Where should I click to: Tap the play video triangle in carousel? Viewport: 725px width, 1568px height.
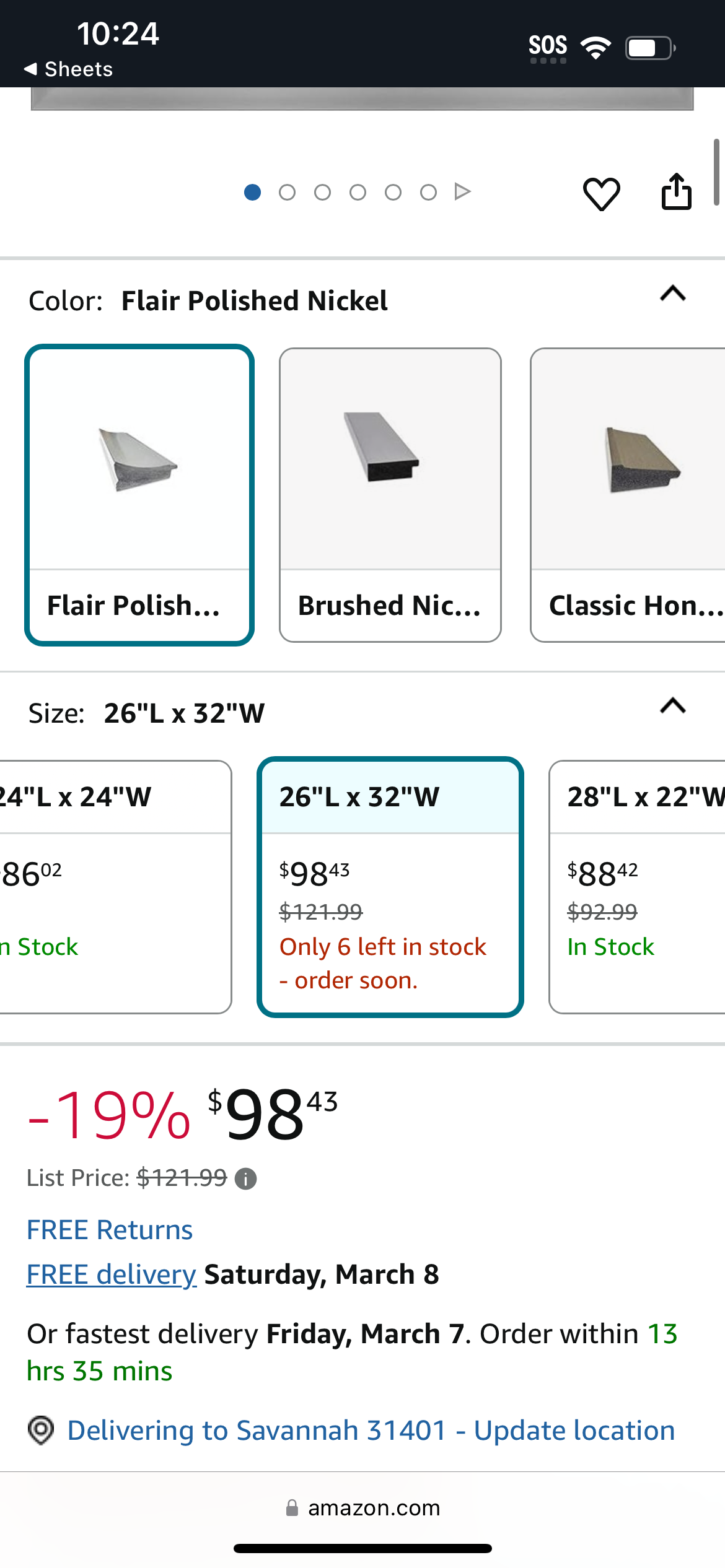pyautogui.click(x=462, y=192)
